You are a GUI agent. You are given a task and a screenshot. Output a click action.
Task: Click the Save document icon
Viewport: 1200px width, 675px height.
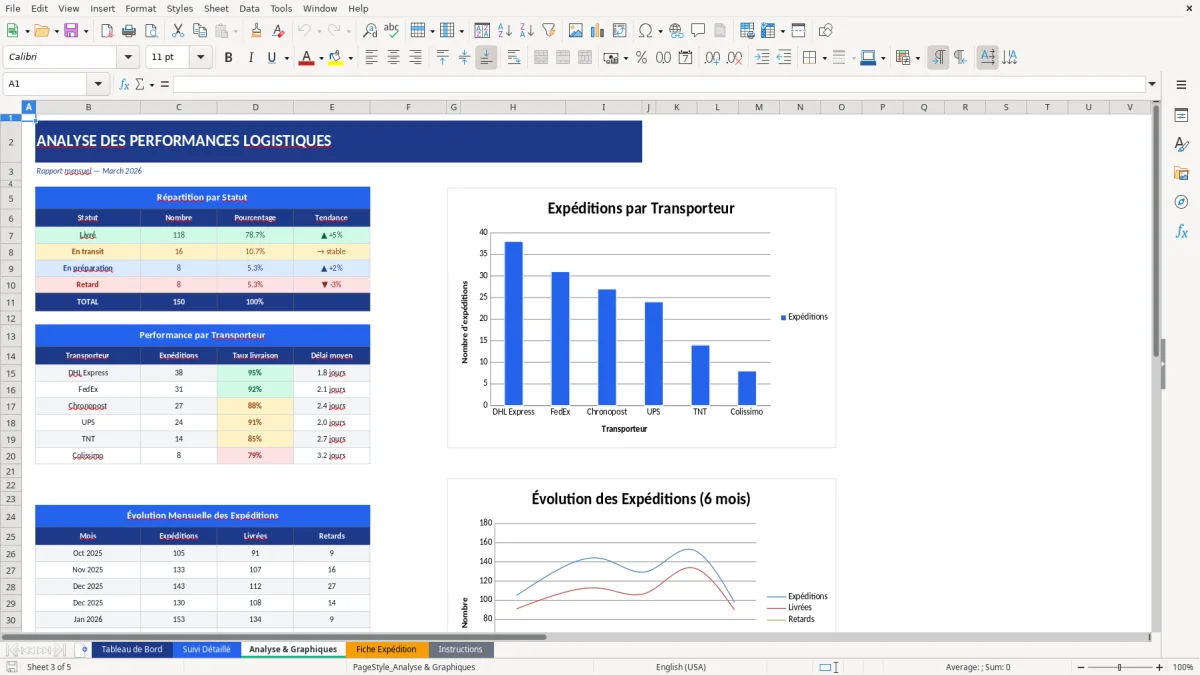coord(71,31)
